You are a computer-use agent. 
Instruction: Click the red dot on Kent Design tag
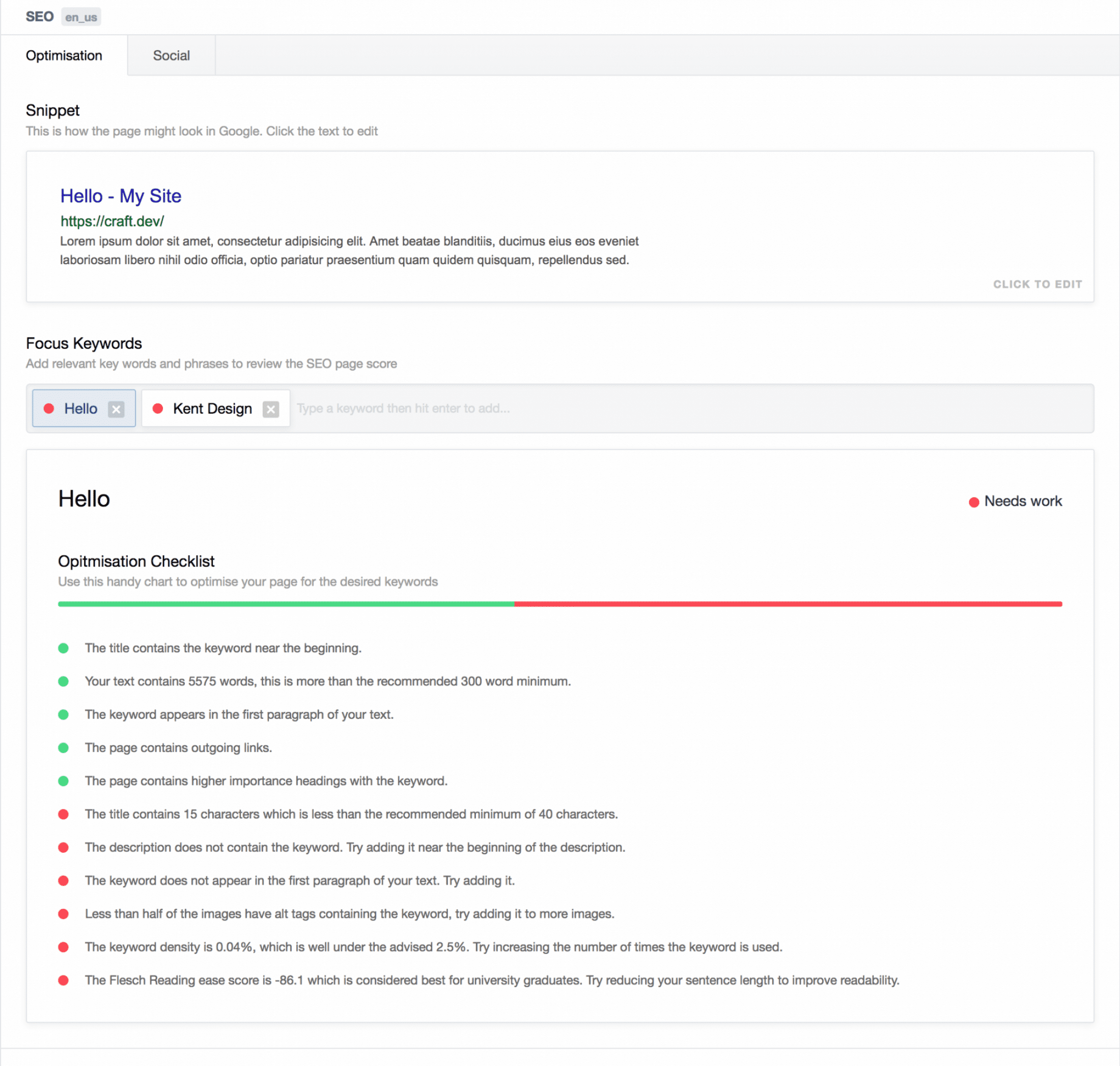click(x=158, y=409)
